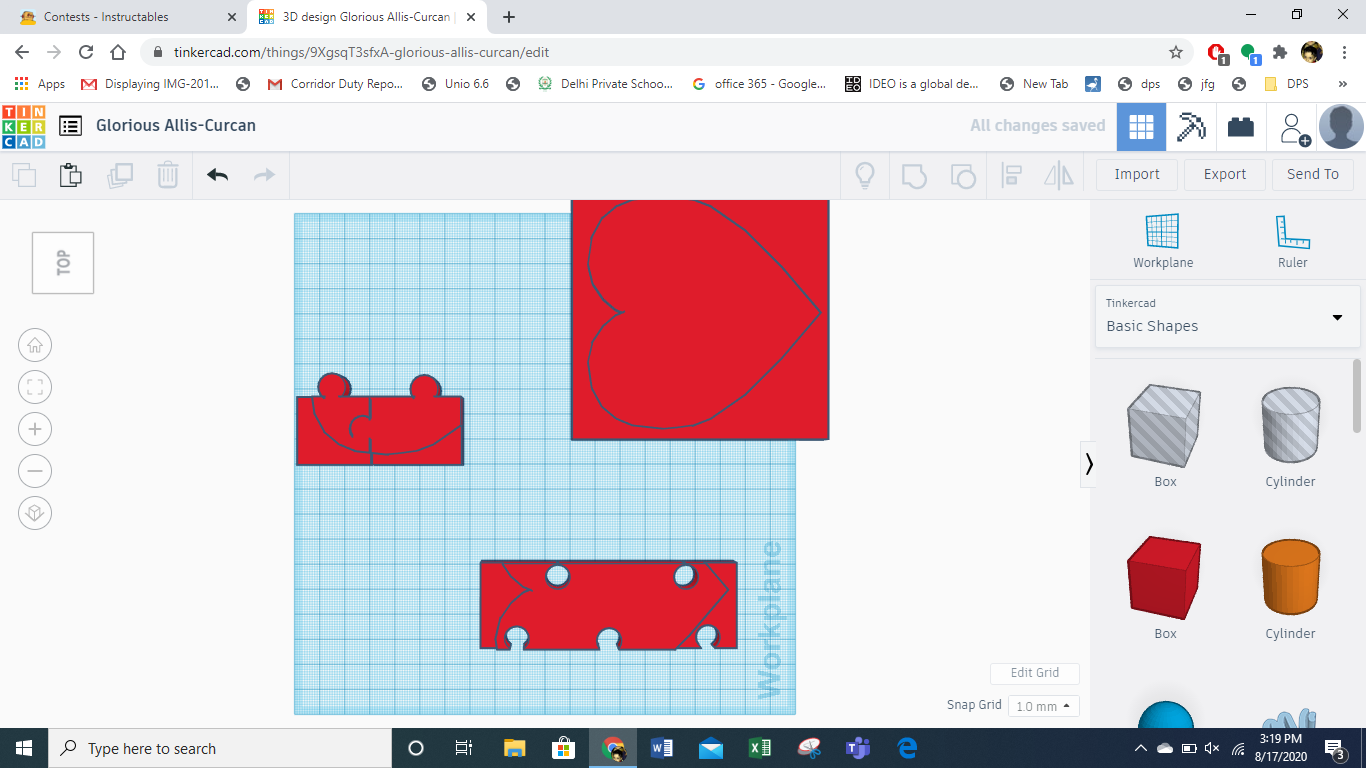Open the IDEO is a global de... bookmark
This screenshot has width=1366, height=768.
[x=912, y=84]
